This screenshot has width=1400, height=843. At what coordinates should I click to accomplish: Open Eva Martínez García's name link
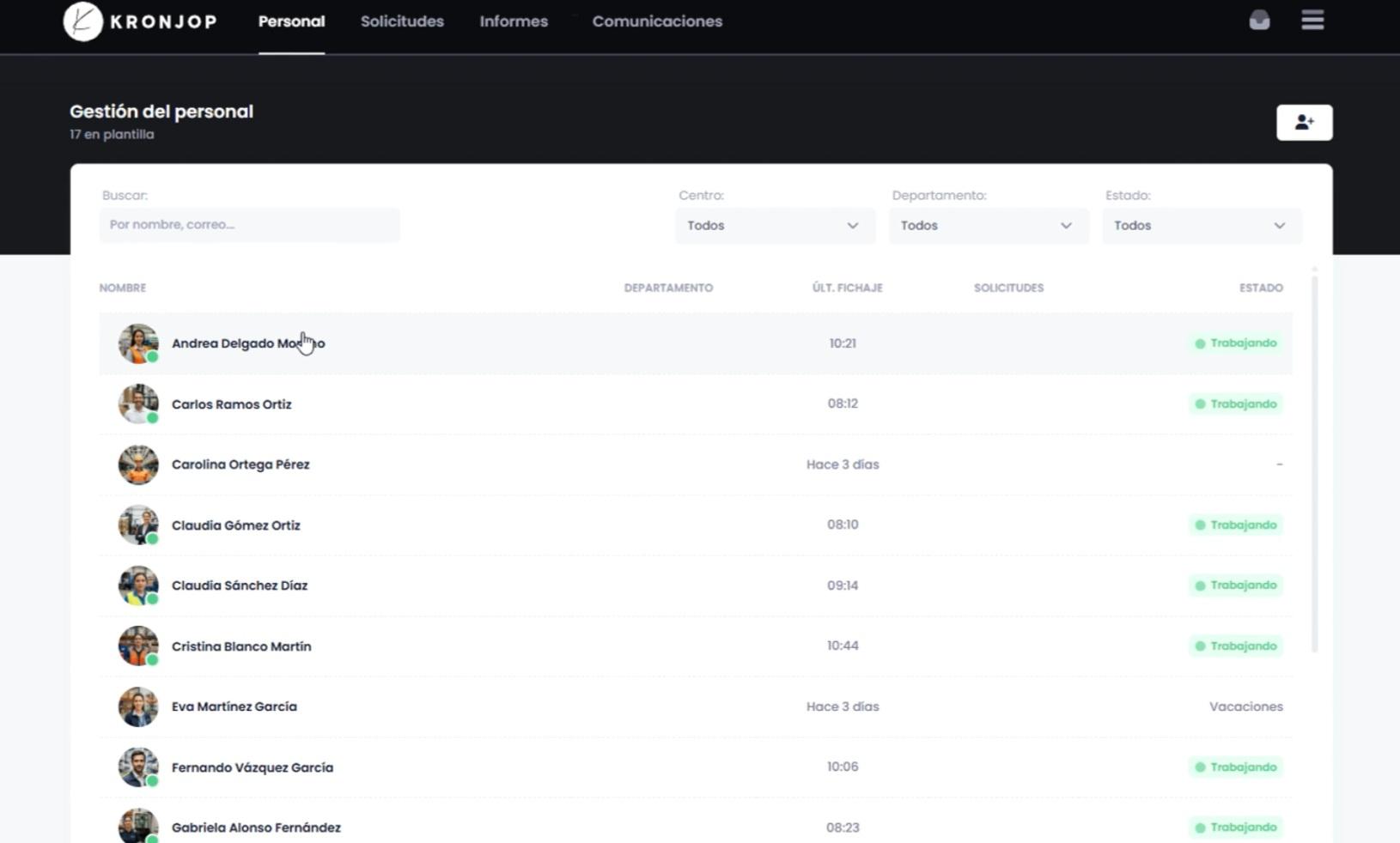tap(234, 707)
